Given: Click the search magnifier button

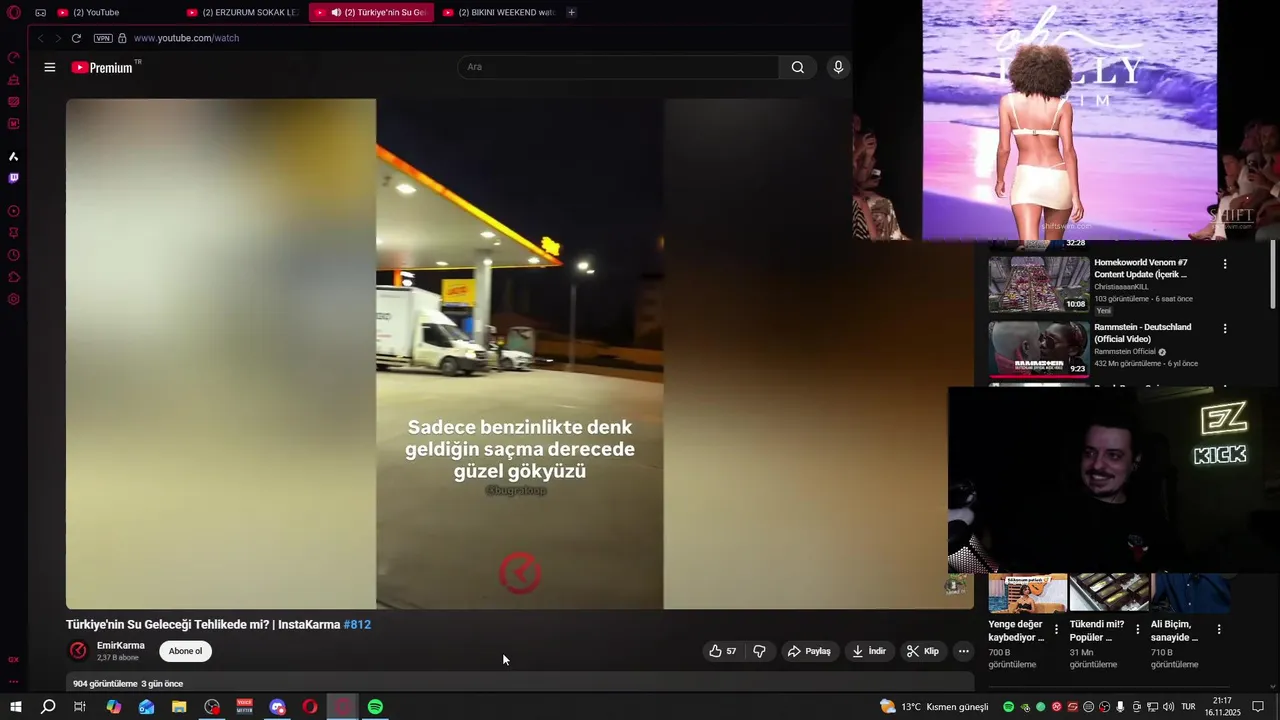Looking at the screenshot, I should tap(797, 67).
